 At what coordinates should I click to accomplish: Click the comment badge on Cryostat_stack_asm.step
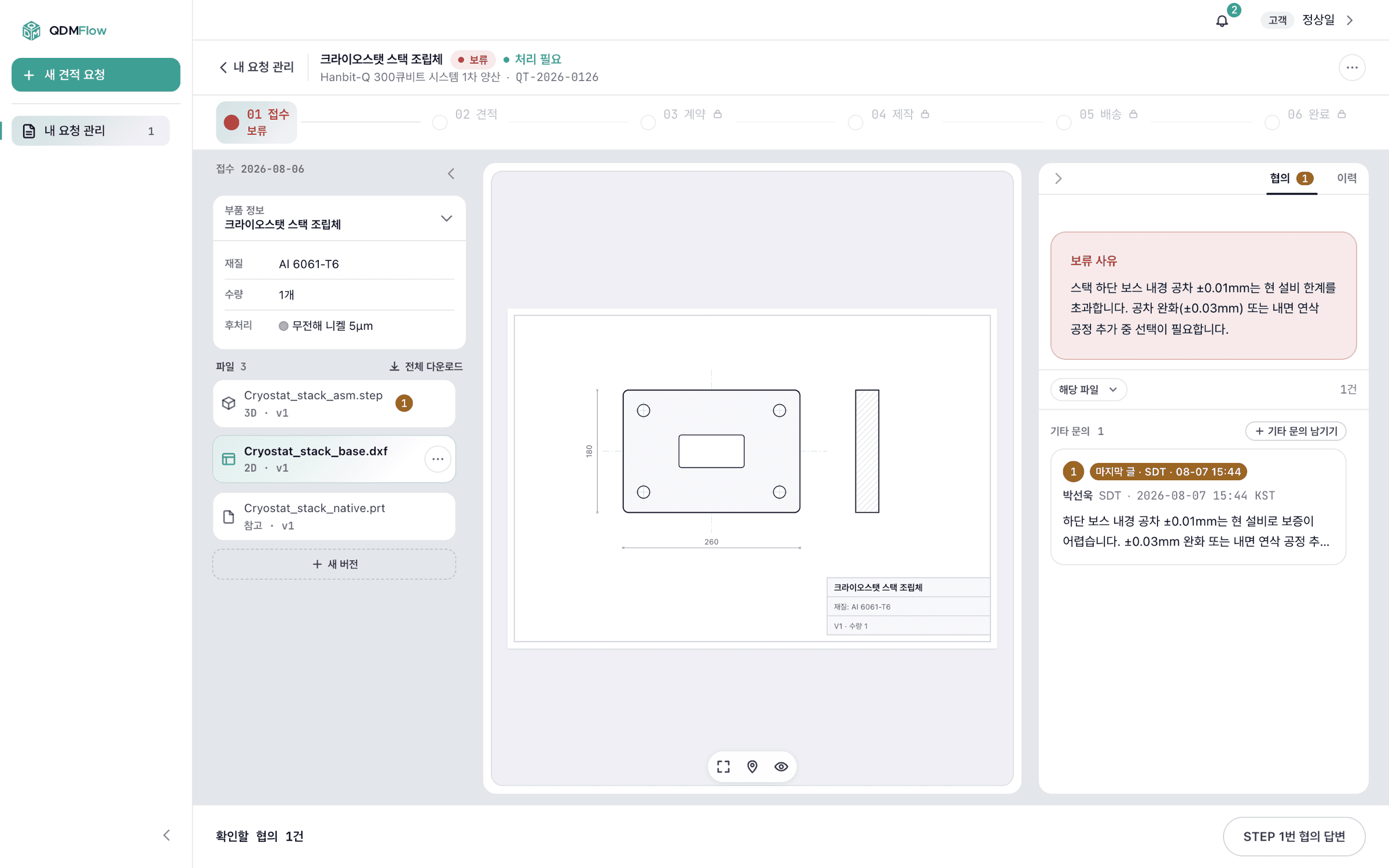pos(404,403)
